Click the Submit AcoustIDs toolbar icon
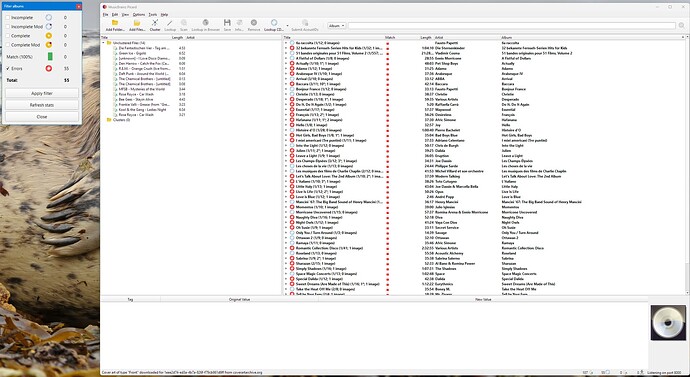The width and height of the screenshot is (690, 377). pyautogui.click(x=305, y=22)
